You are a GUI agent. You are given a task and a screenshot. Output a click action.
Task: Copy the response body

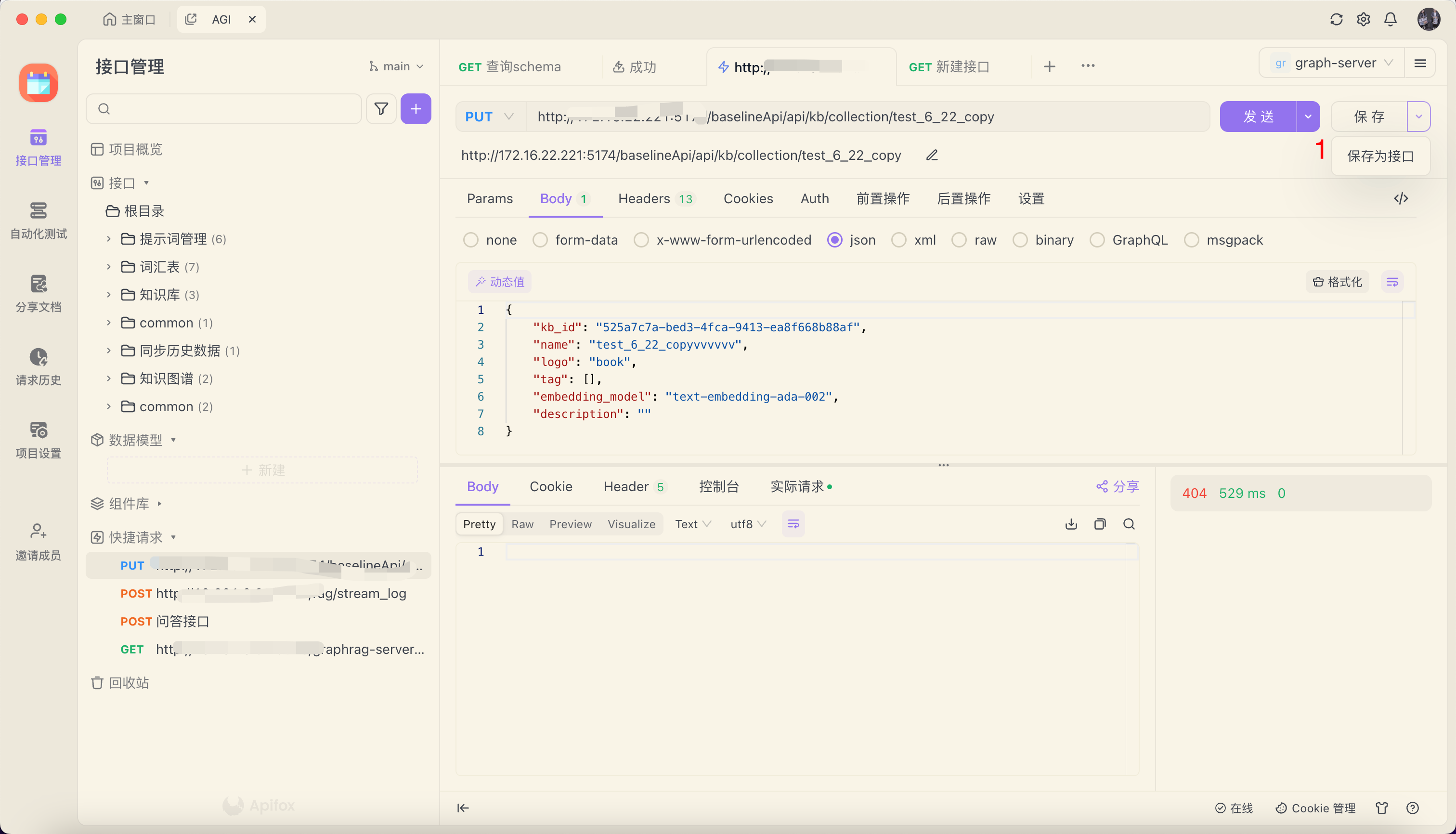1100,524
